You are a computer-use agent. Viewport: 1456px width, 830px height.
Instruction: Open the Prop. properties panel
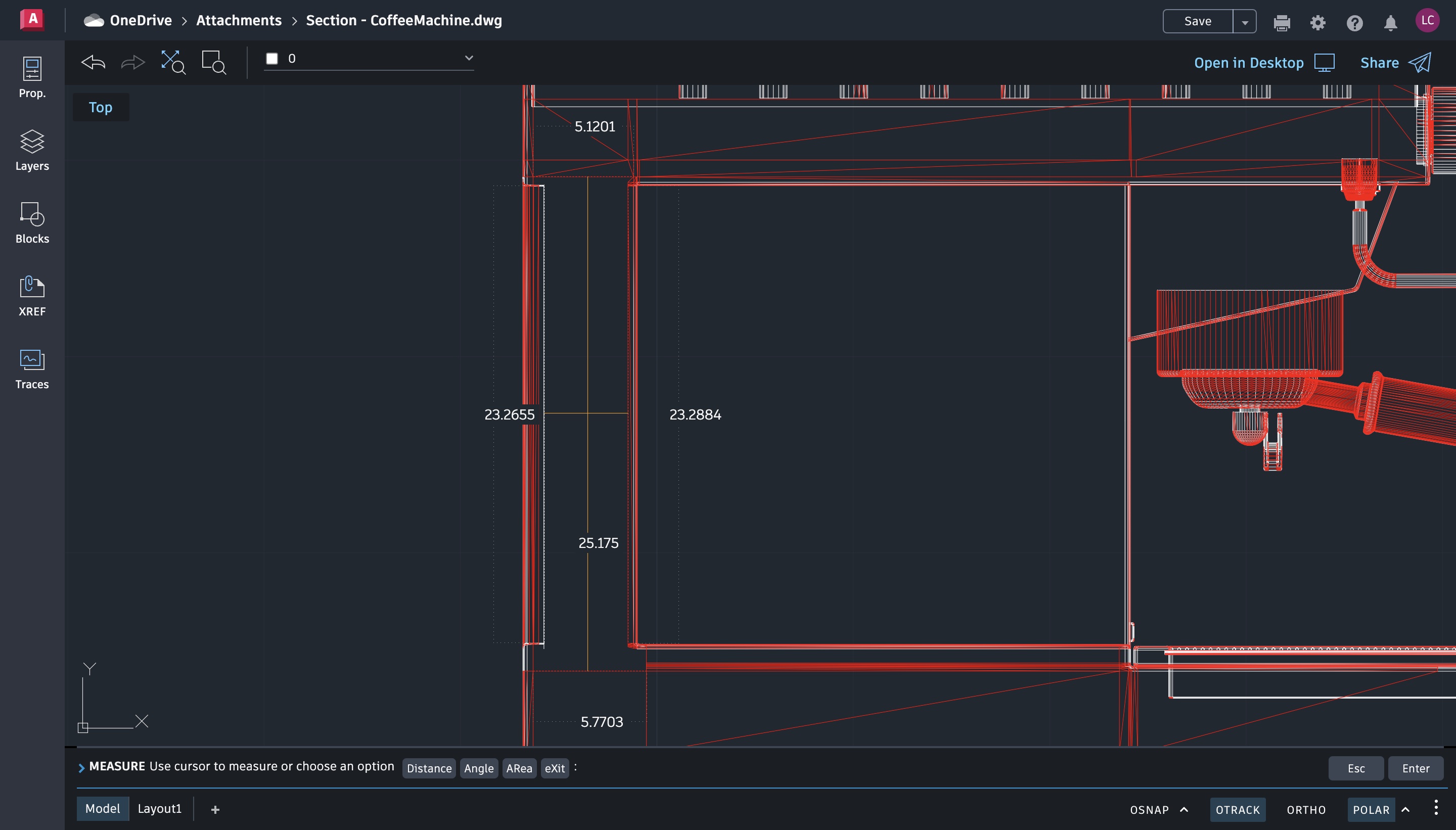32,77
